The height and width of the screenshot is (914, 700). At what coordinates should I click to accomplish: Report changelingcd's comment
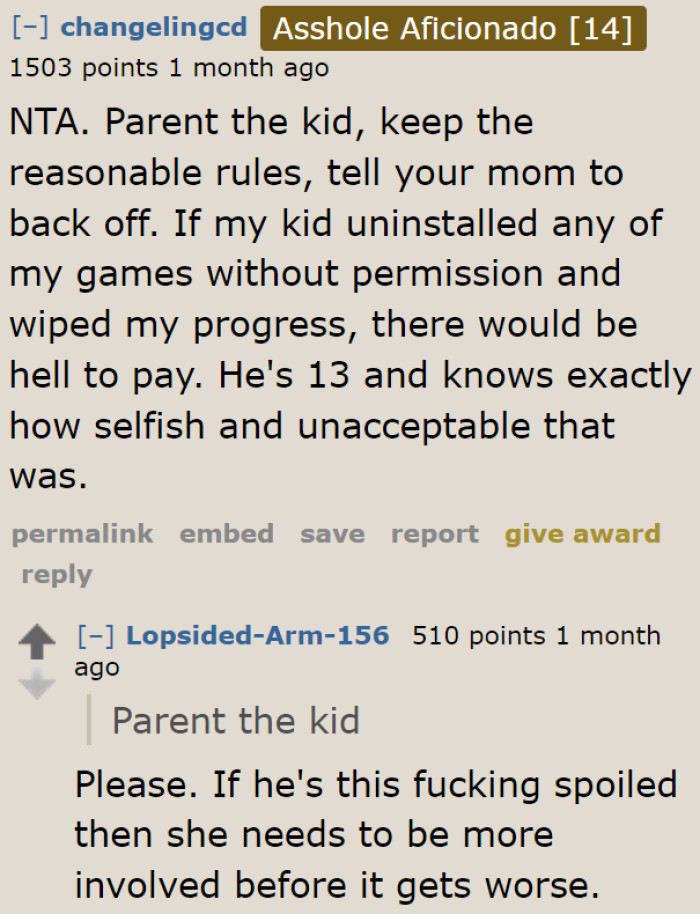434,534
